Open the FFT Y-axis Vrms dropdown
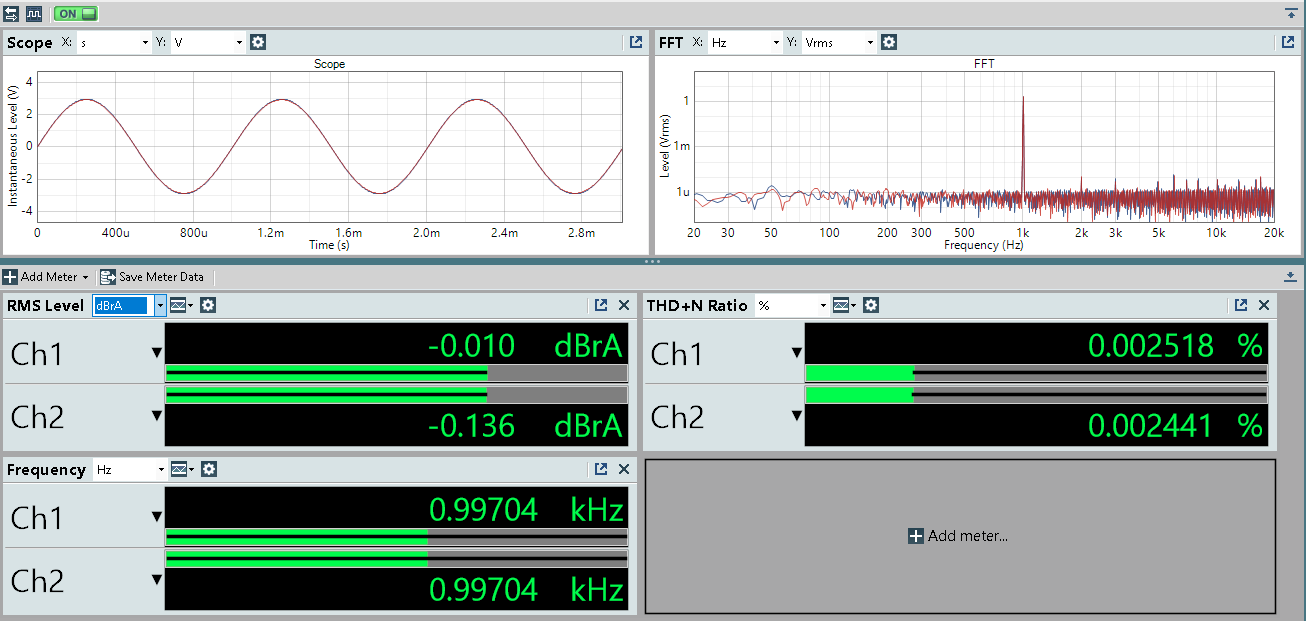This screenshot has height=621, width=1306. 869,42
